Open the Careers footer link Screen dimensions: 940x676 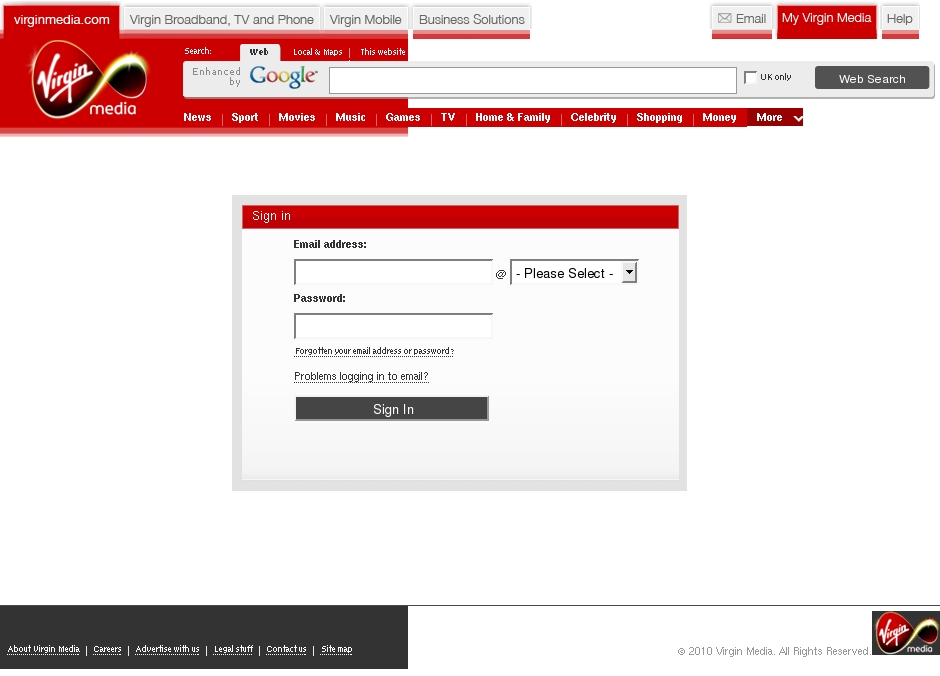(107, 649)
